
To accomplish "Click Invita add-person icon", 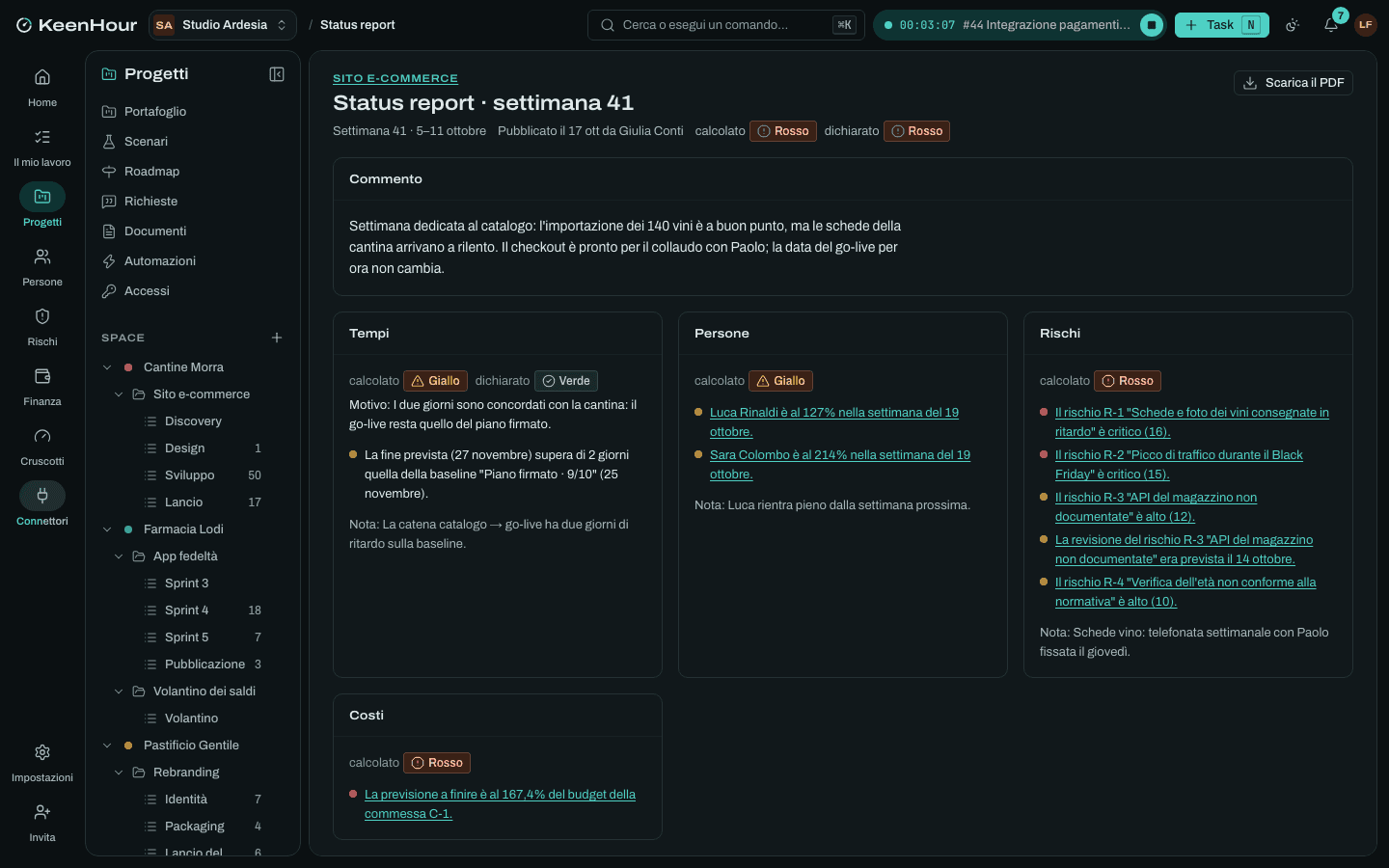I will (42, 823).
